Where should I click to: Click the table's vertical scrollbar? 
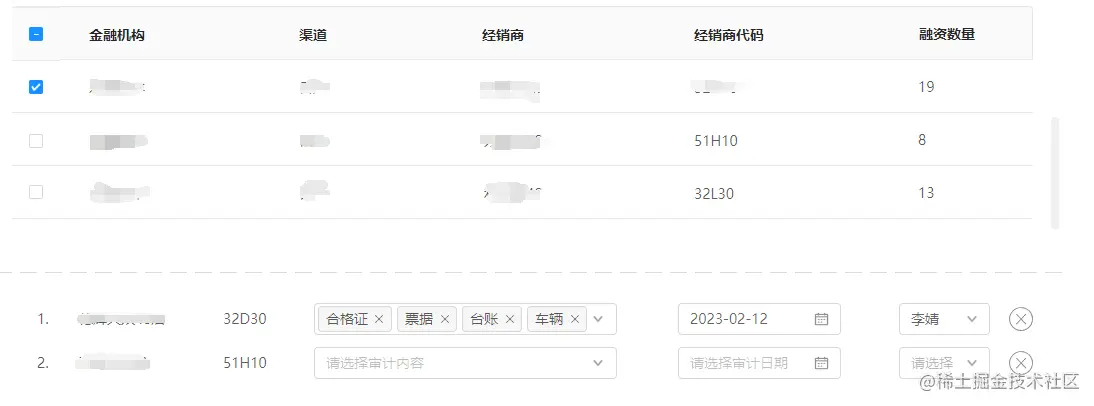(1054, 172)
